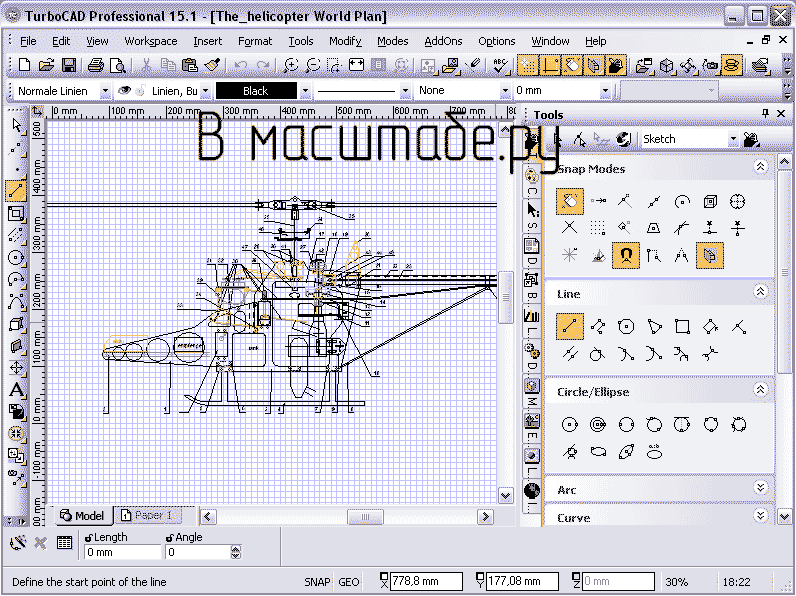
Task: Open the Modify menu
Action: [x=345, y=41]
